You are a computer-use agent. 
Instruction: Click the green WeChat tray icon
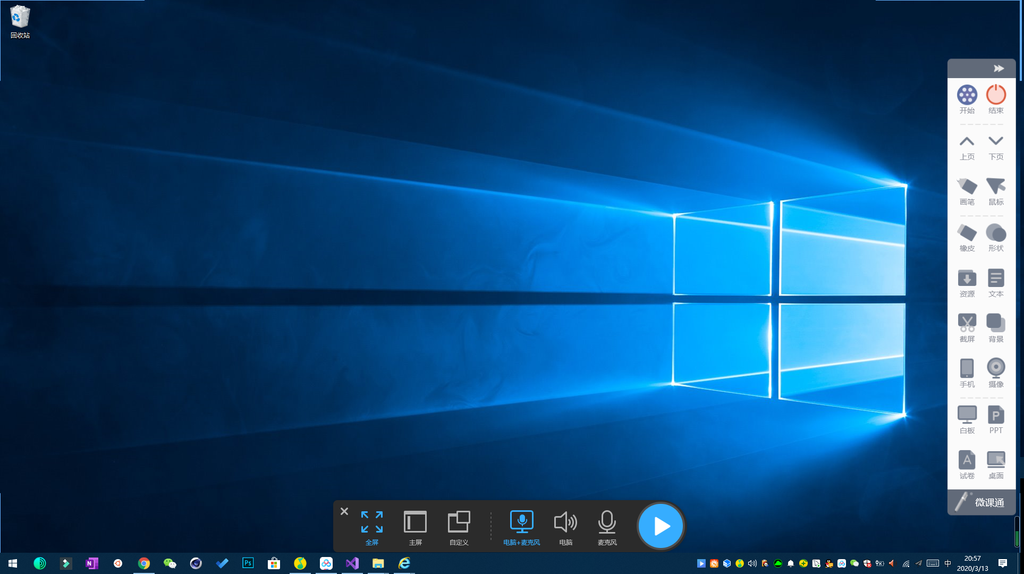(854, 564)
